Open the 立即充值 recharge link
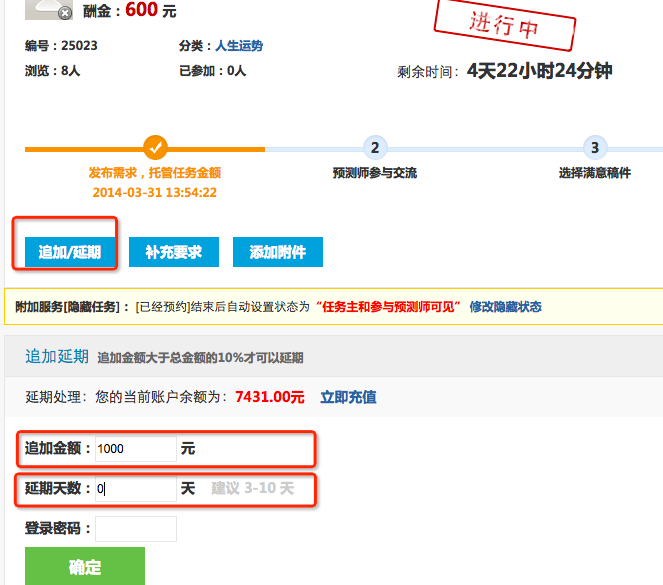Screen dimensions: 663x585 tap(348, 397)
